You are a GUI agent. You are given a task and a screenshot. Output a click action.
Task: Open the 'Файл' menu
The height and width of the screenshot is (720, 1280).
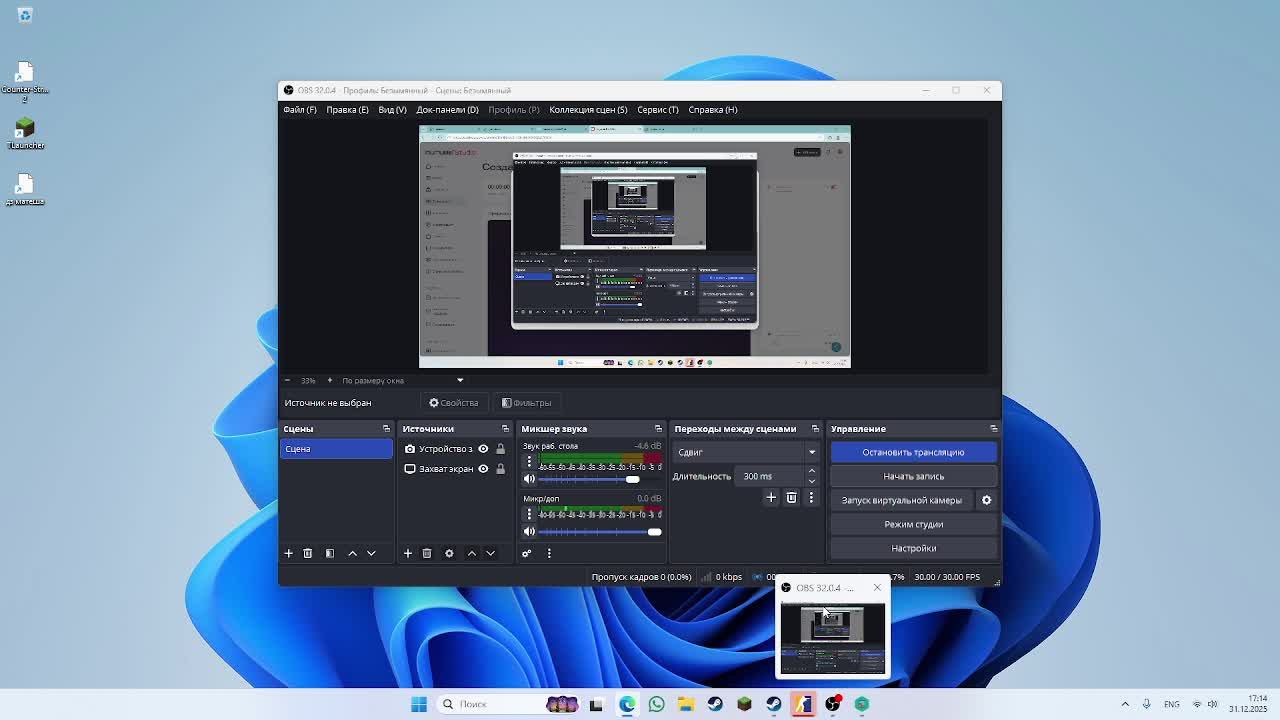point(299,110)
